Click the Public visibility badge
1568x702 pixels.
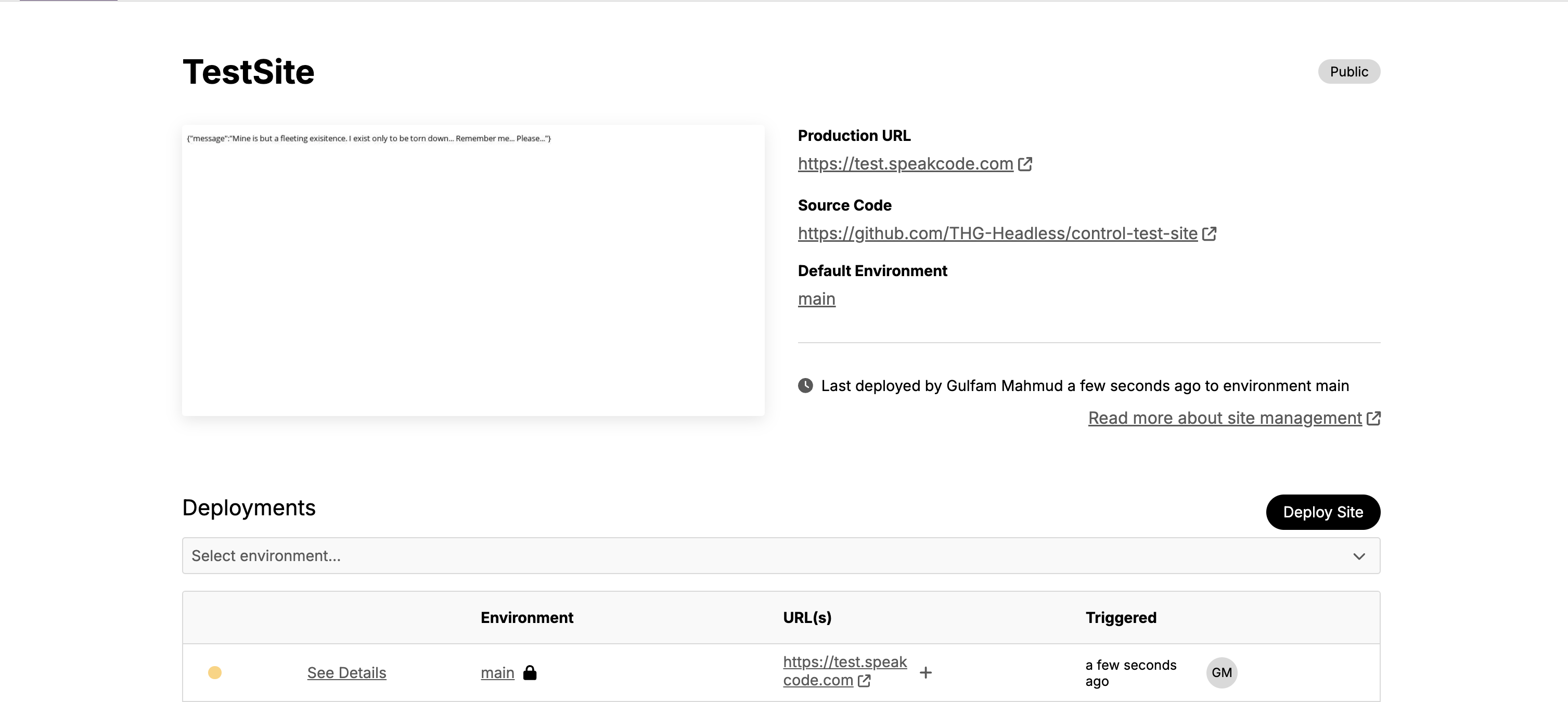pyautogui.click(x=1349, y=71)
